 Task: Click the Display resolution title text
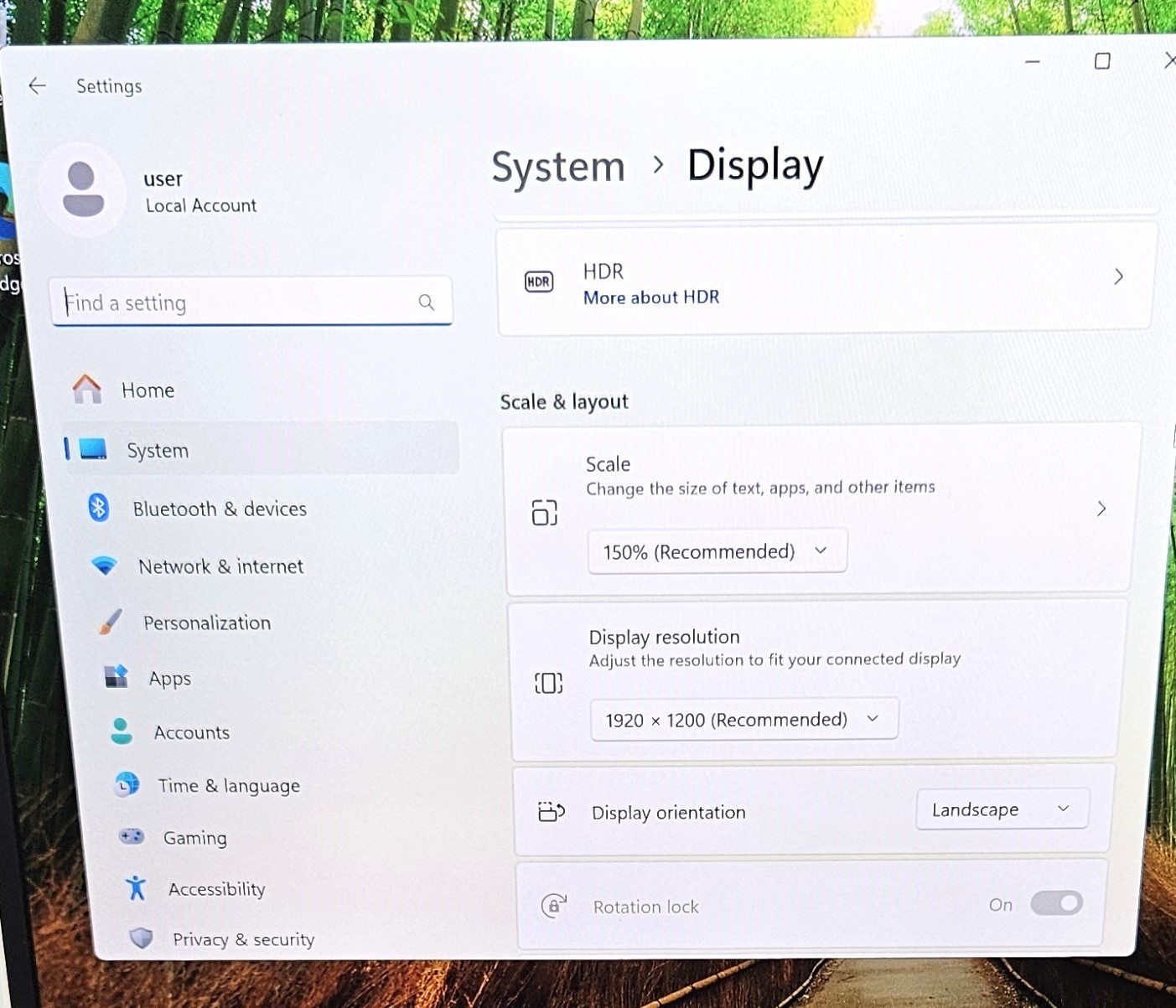click(664, 637)
